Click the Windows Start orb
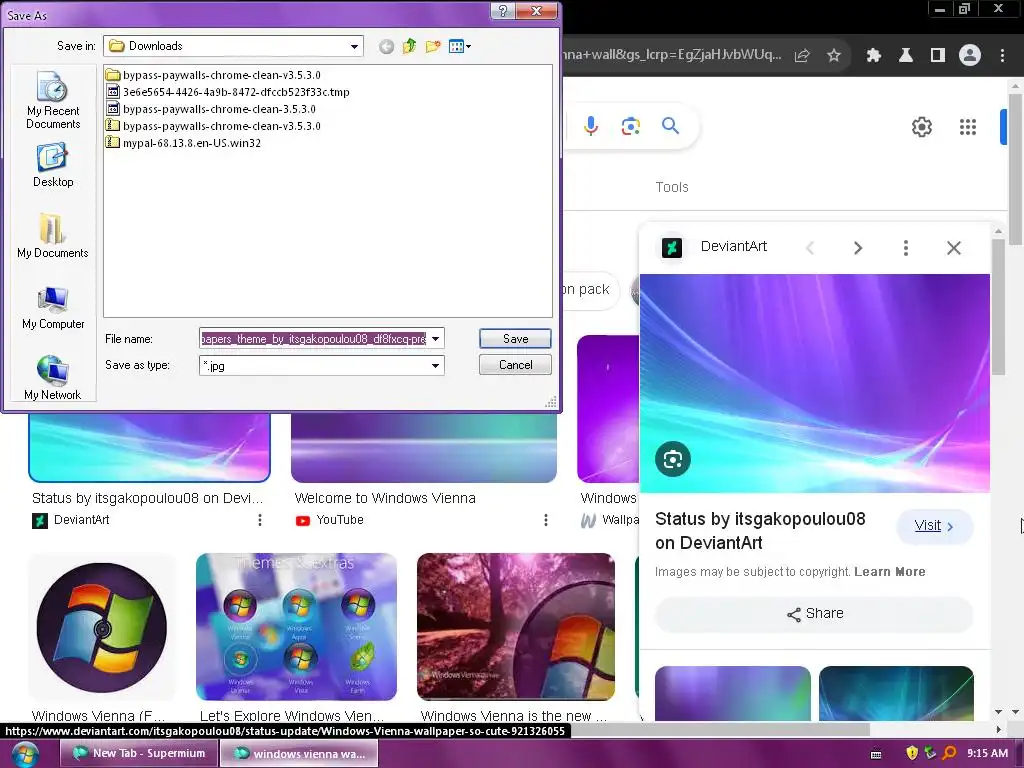This screenshot has height=768, width=1024. point(24,754)
